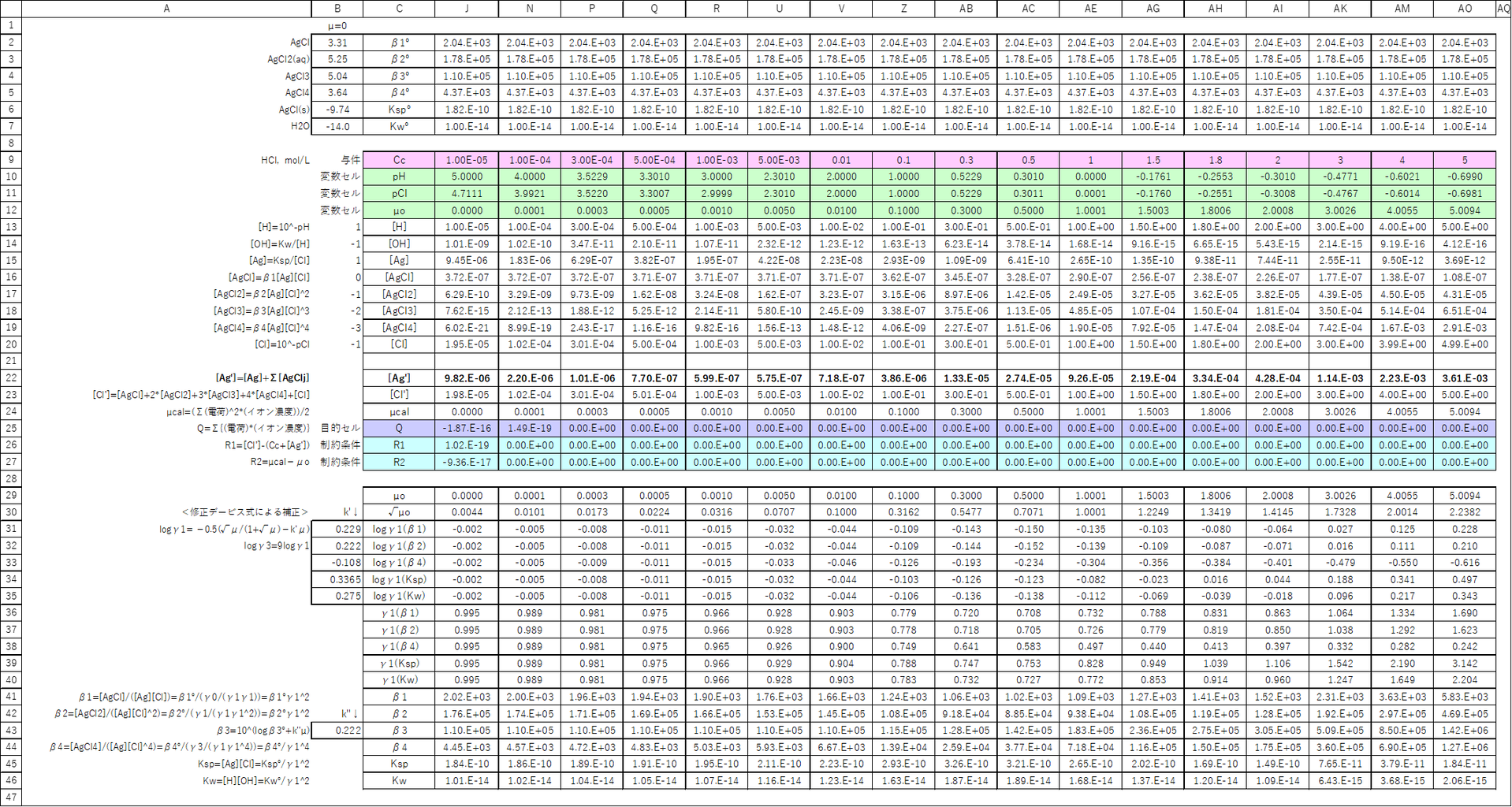Click the '目的セル' cell
The height and width of the screenshot is (807, 1512).
tap(337, 428)
